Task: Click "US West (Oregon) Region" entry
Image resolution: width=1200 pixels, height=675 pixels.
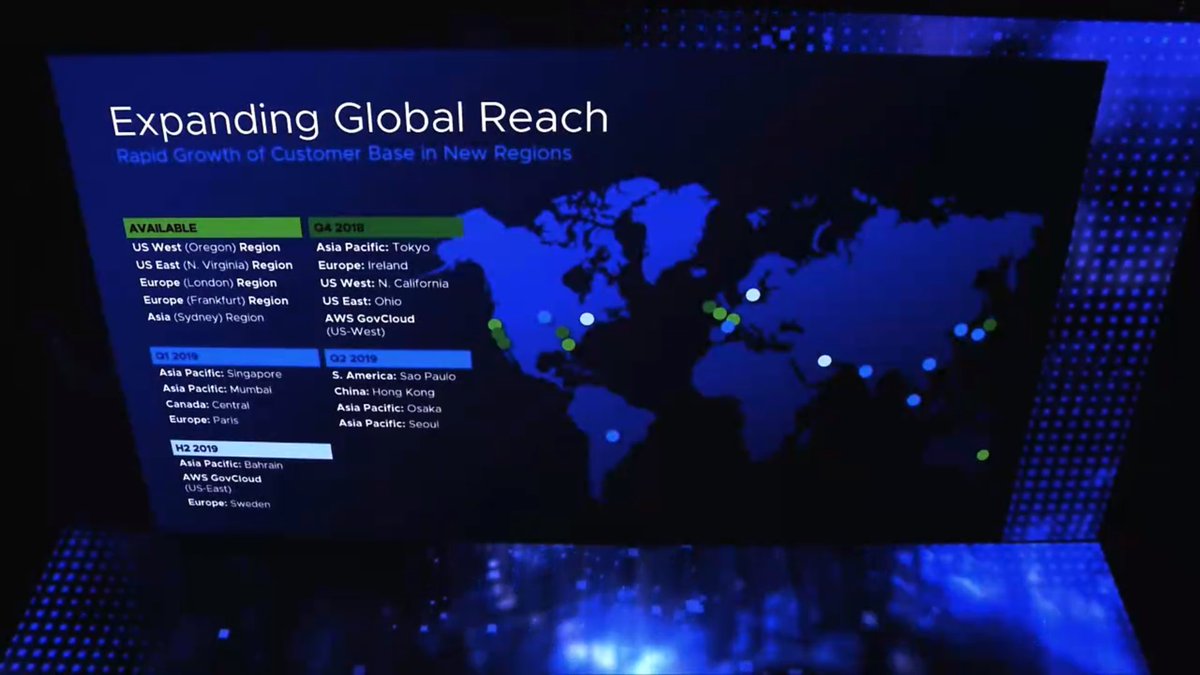Action: 206,247
